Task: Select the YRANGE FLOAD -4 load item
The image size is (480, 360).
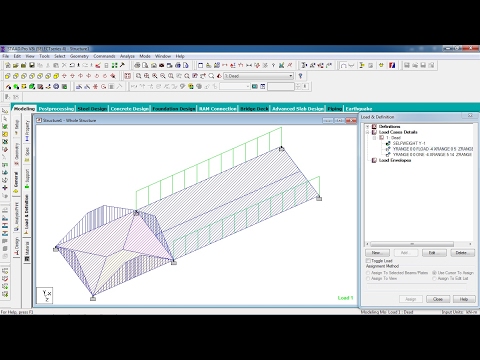Action: tap(433, 149)
